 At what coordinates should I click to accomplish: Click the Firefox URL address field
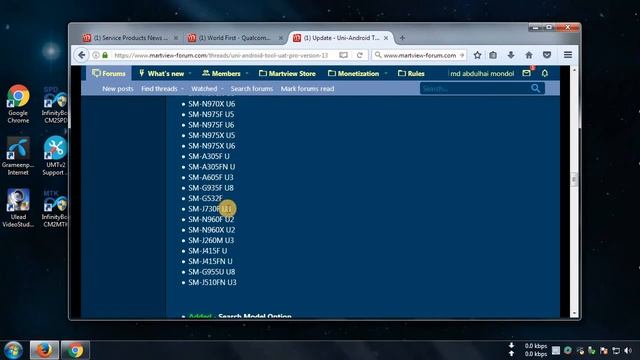tap(221, 55)
